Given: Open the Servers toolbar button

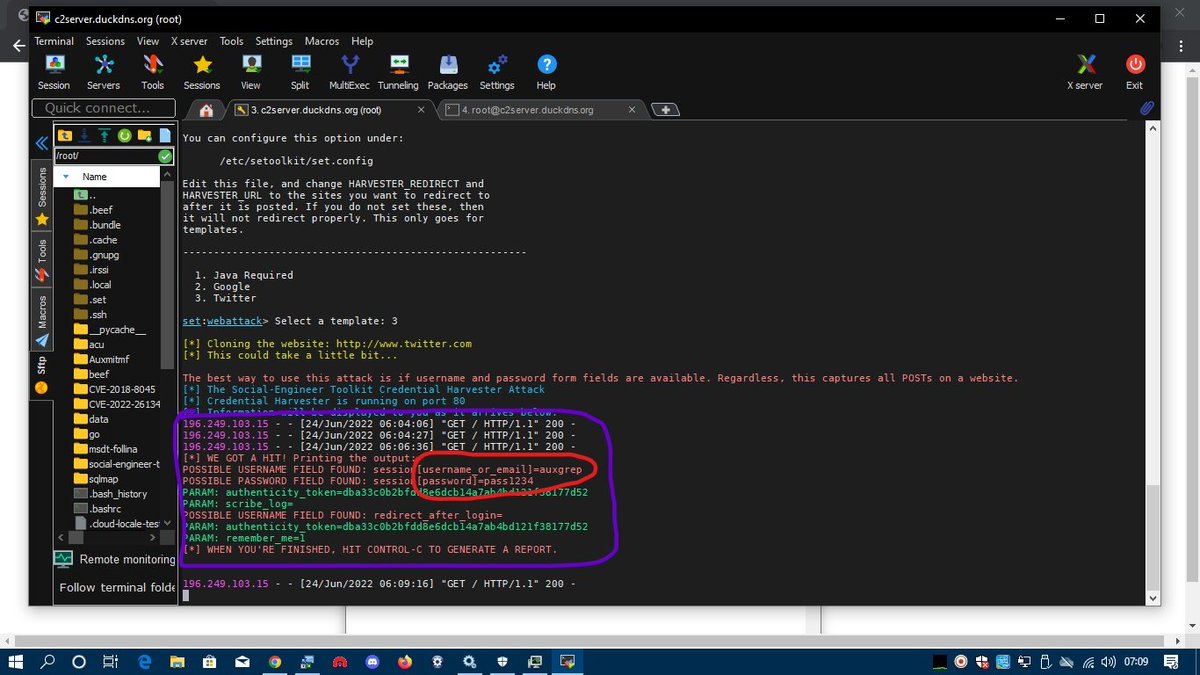Looking at the screenshot, I should point(103,72).
